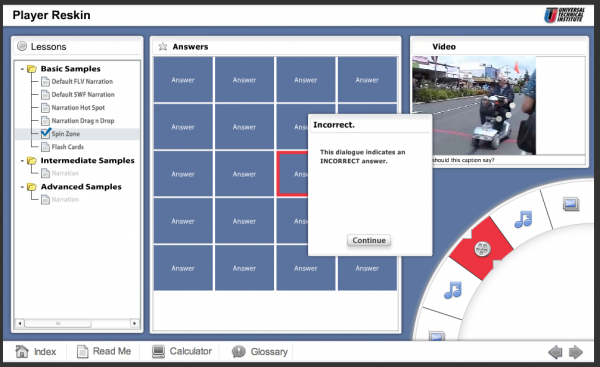The height and width of the screenshot is (367, 600).
Task: Select Narration under Intermediate Samples
Action: 65,173
